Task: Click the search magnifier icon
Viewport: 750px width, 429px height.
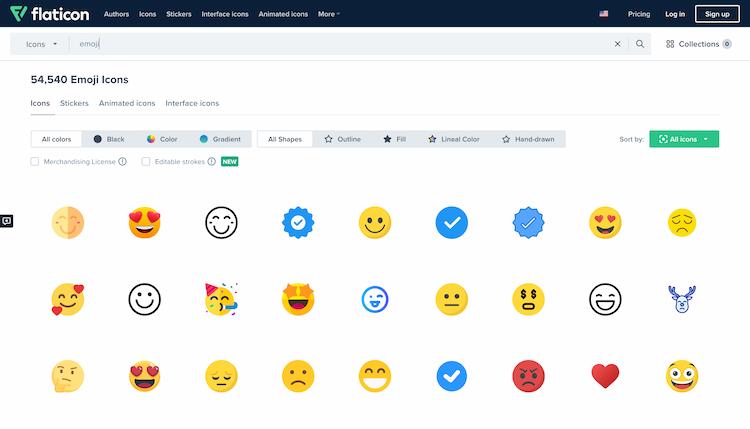Action: coord(640,44)
